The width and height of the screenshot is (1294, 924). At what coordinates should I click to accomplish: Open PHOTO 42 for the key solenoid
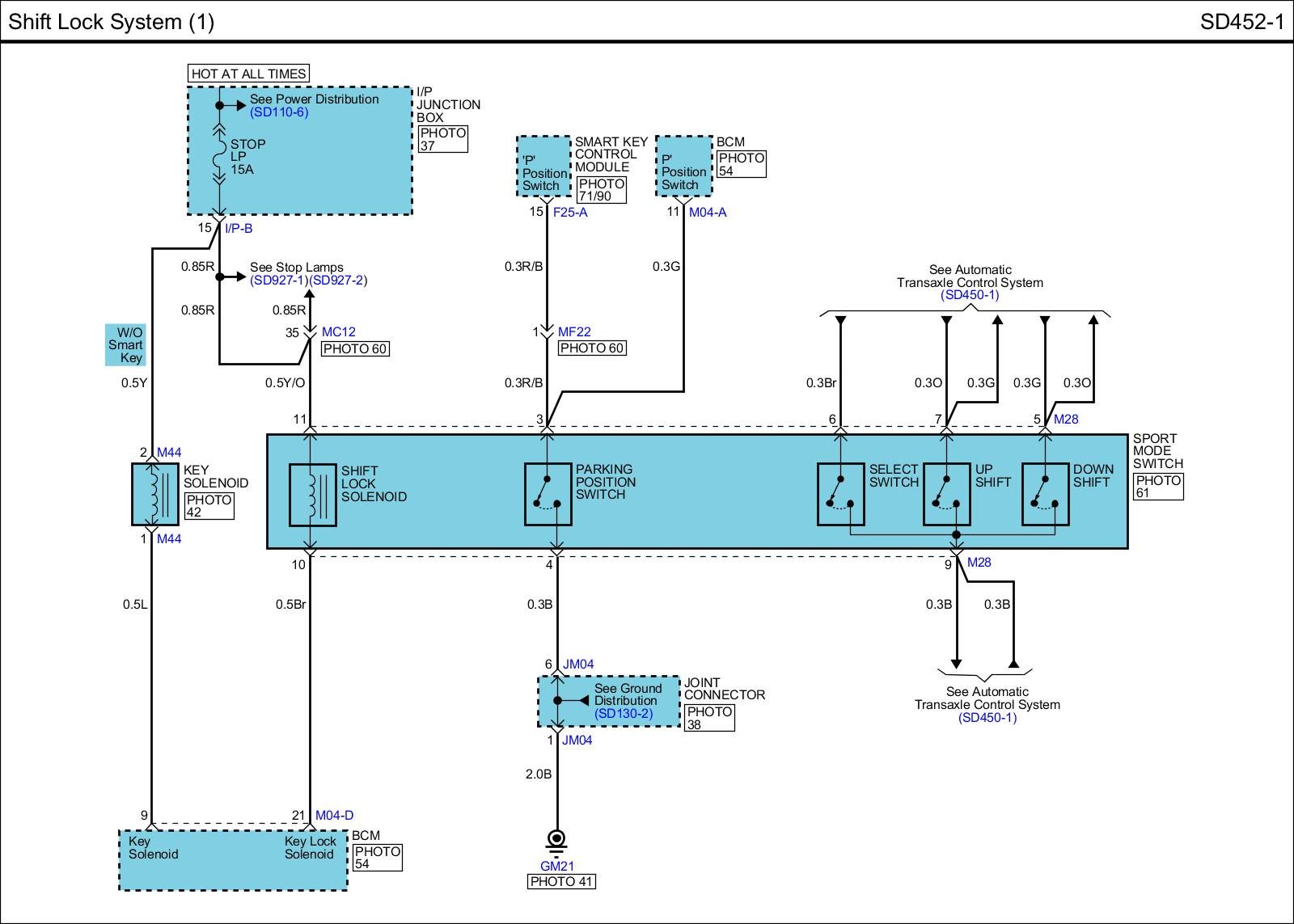click(x=209, y=506)
